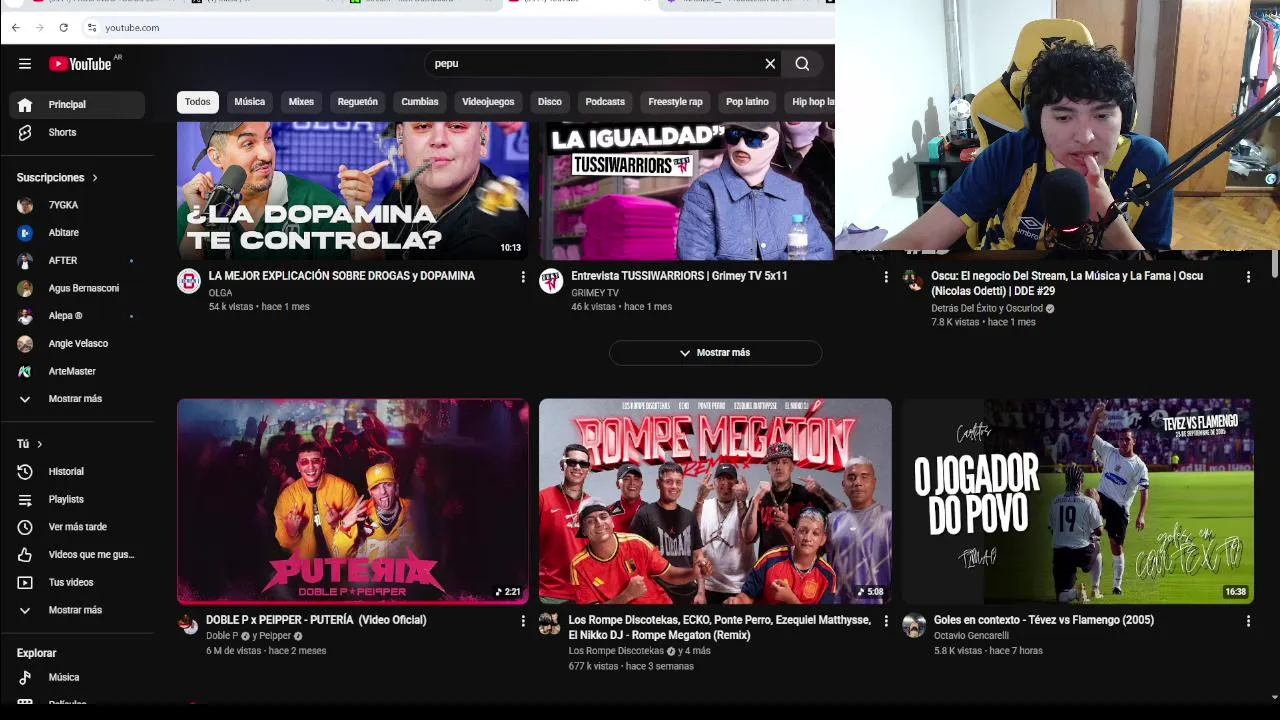The width and height of the screenshot is (1280, 720).
Task: Open Tus videos in sidebar
Action: [77, 582]
